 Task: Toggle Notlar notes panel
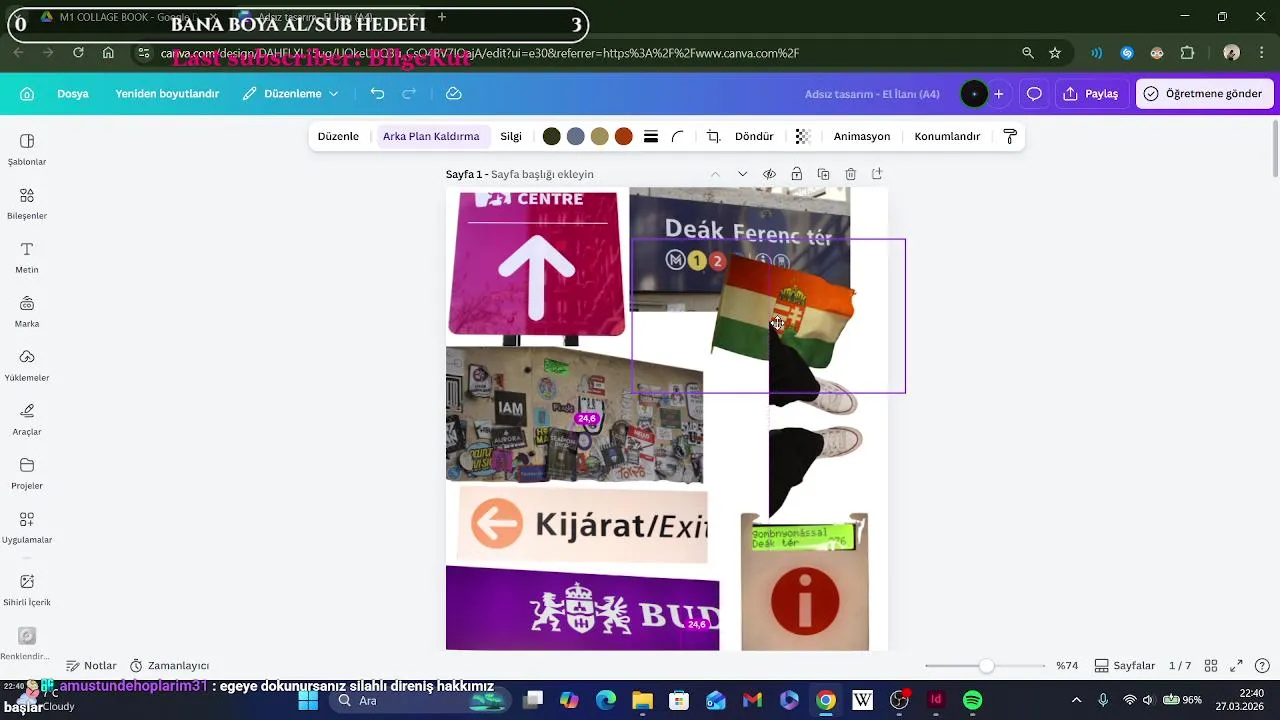(x=91, y=665)
